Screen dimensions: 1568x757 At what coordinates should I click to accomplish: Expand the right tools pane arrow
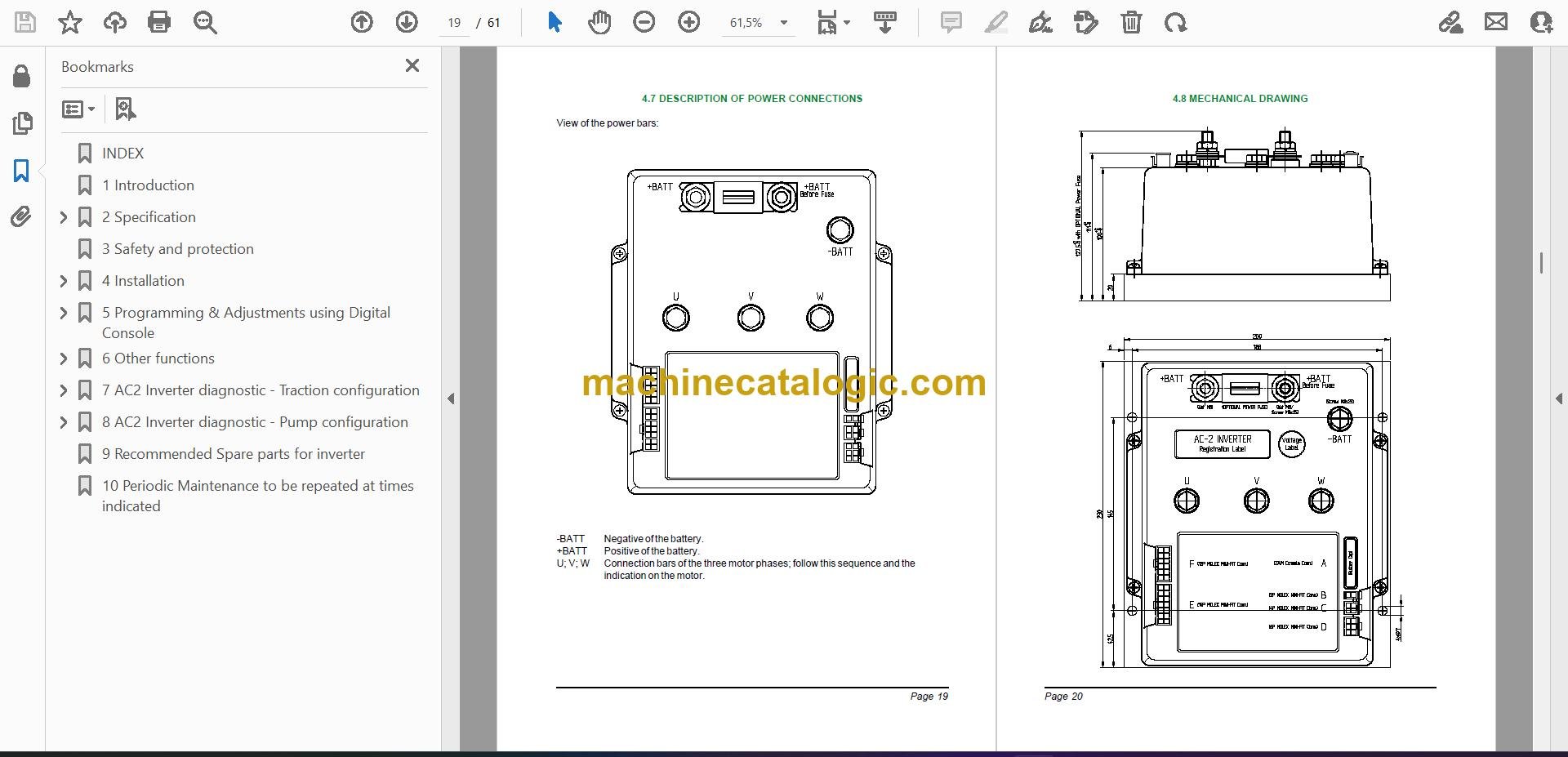(x=1558, y=399)
